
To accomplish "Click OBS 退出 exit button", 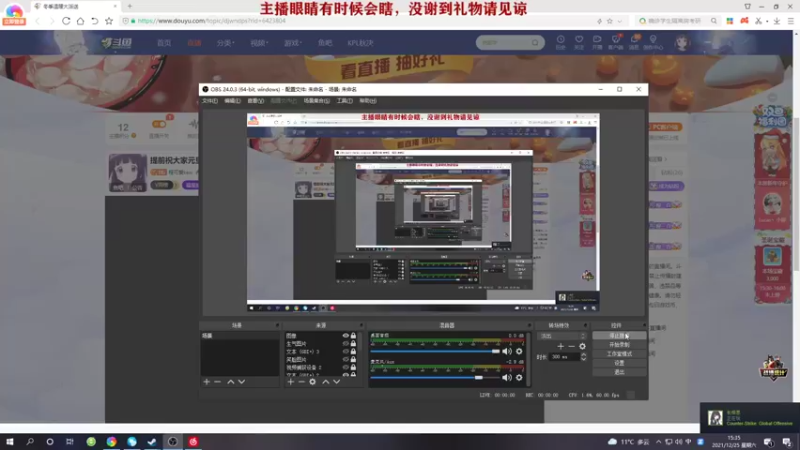I will click(619, 372).
